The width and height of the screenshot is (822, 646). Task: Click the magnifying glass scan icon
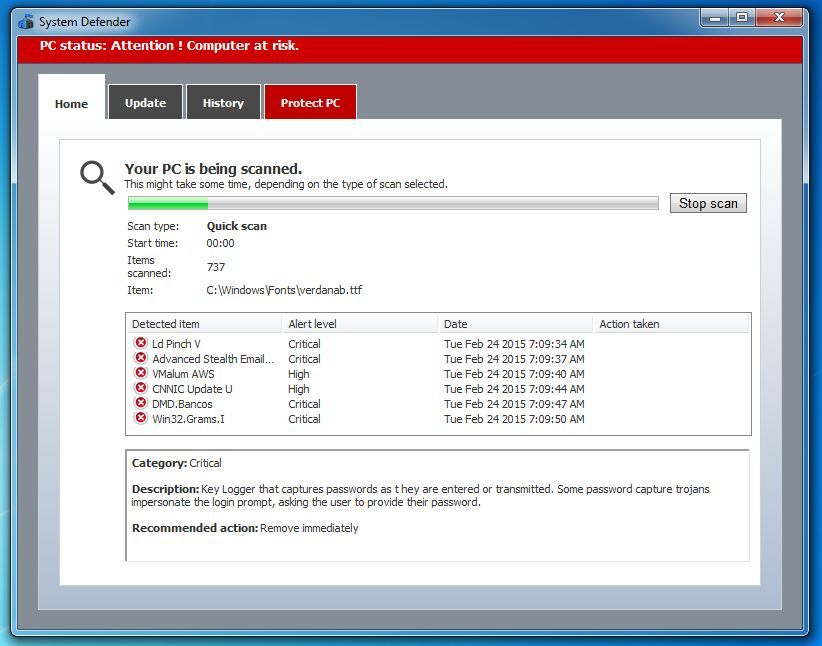pyautogui.click(x=97, y=177)
